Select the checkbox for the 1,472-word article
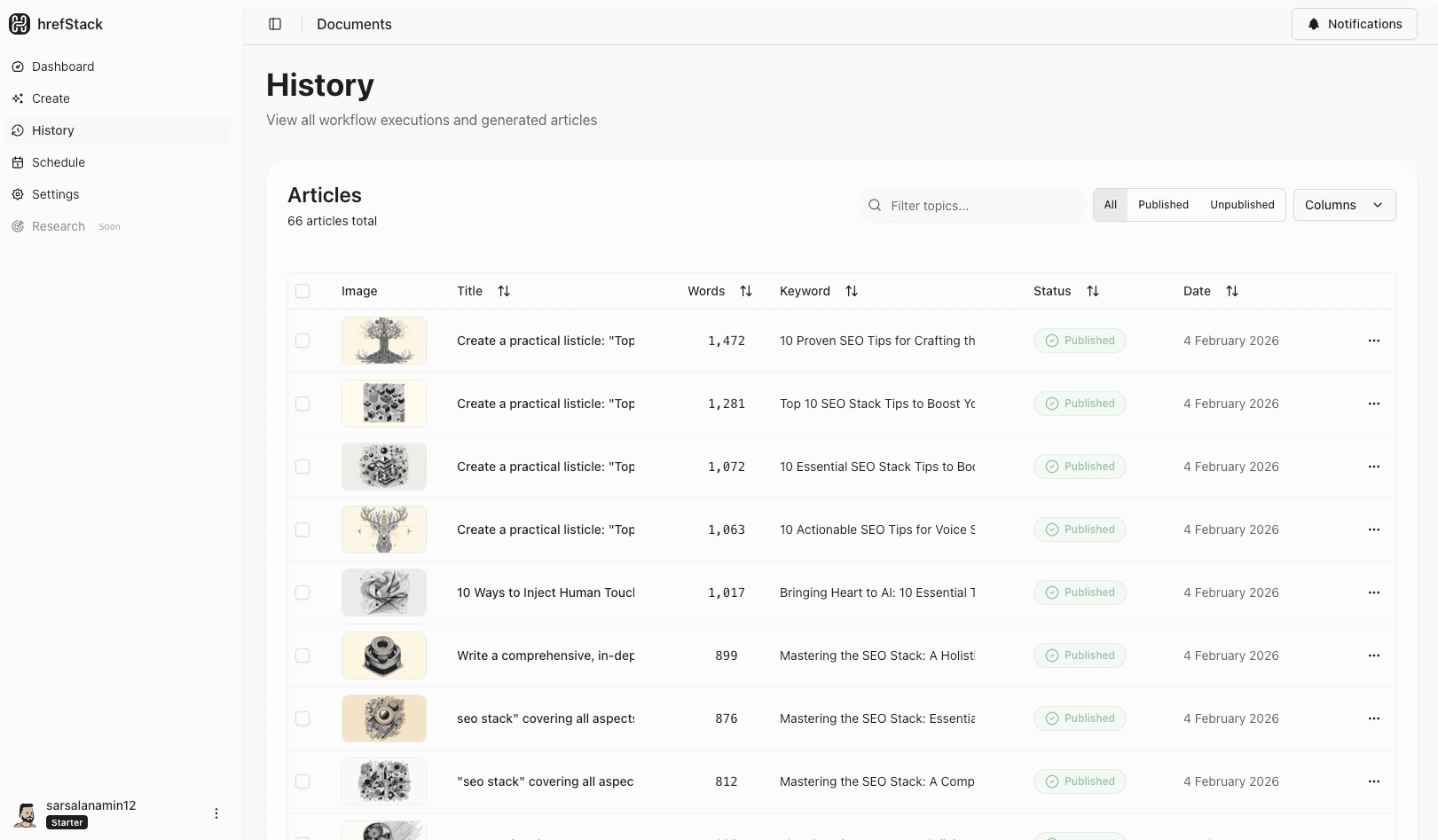 pos(303,341)
